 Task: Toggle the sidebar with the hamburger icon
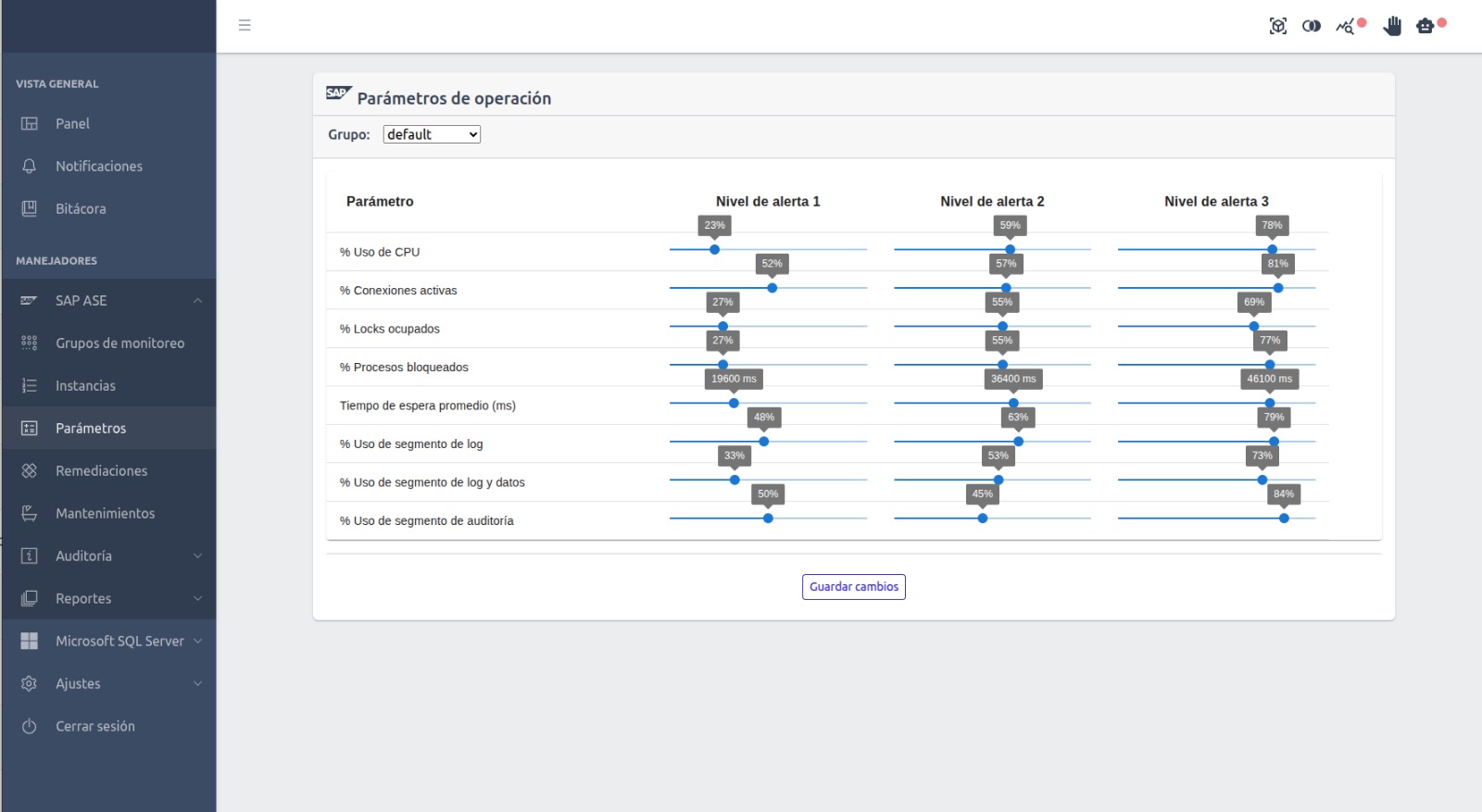click(245, 25)
